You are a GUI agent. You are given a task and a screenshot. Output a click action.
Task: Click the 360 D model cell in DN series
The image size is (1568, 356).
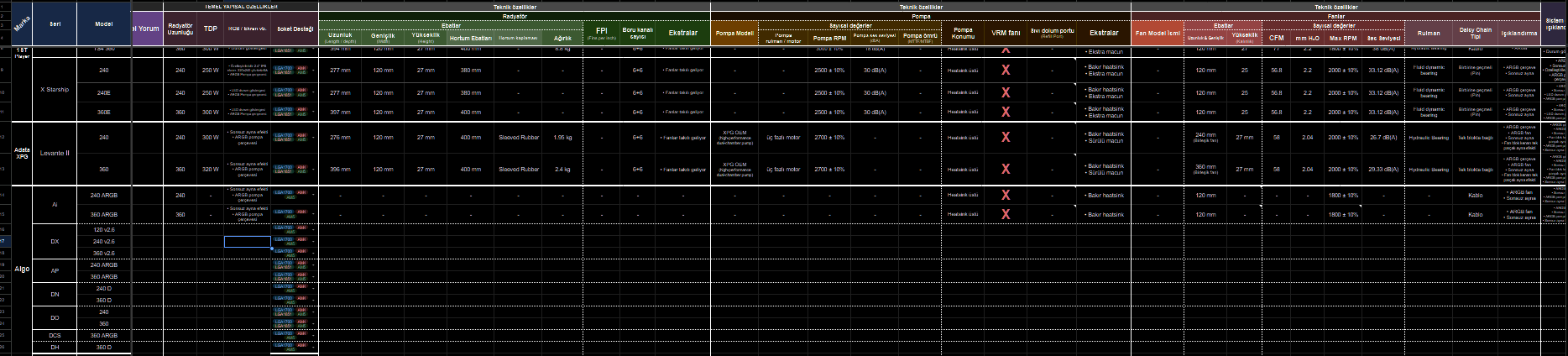104,300
